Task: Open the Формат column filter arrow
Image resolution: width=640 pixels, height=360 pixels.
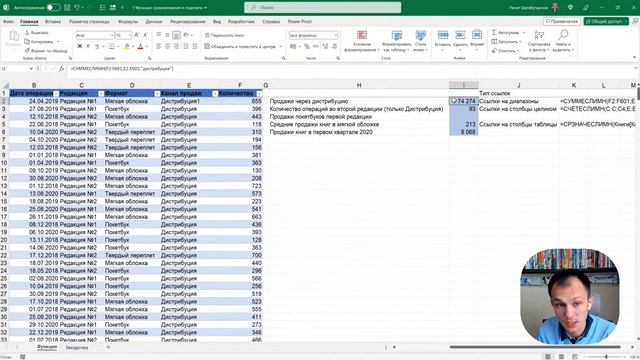Action: click(157, 93)
